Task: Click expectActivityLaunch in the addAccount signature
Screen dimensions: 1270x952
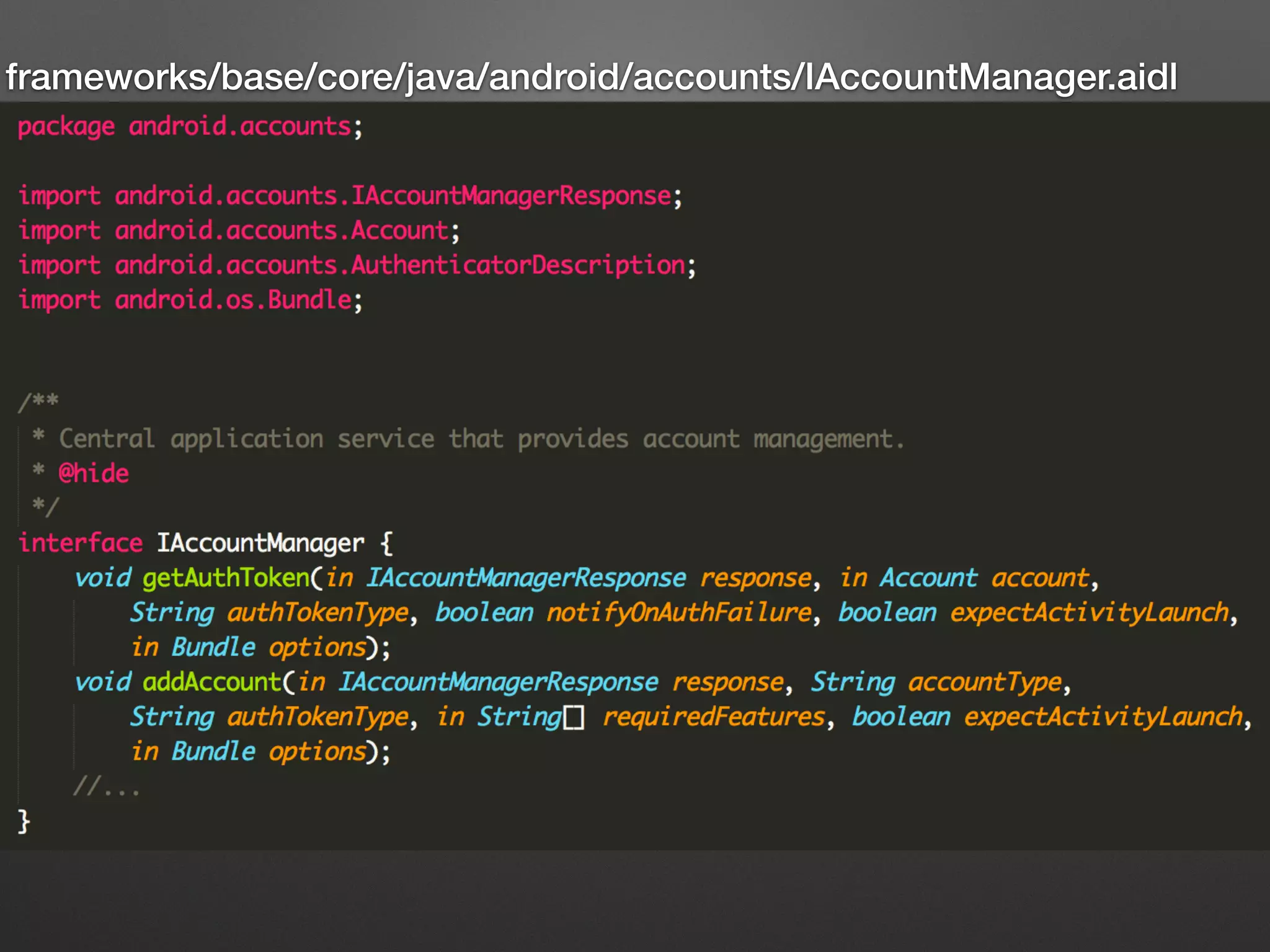Action: (x=1104, y=717)
